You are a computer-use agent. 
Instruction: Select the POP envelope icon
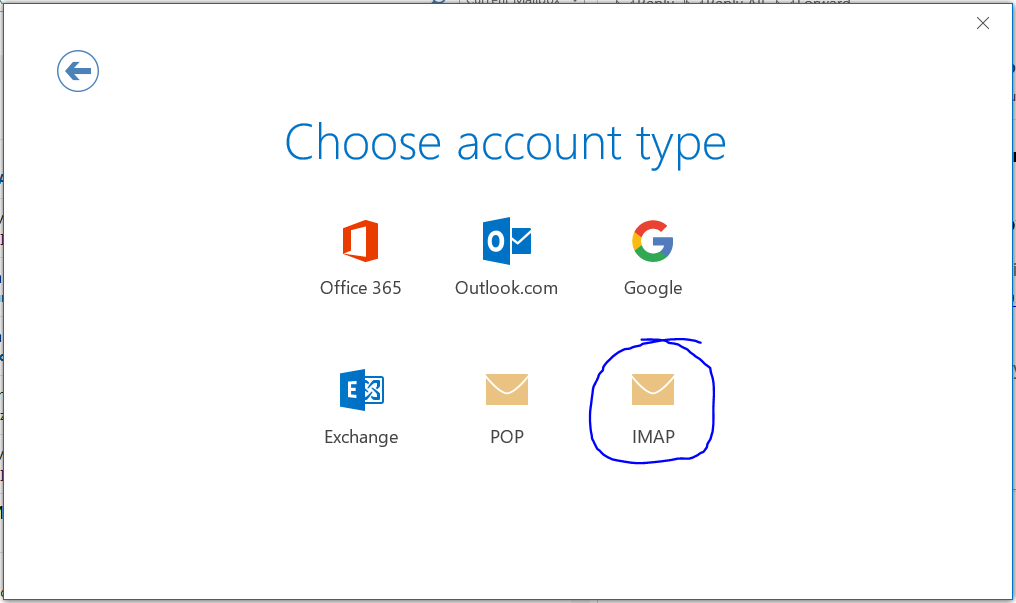click(x=506, y=390)
